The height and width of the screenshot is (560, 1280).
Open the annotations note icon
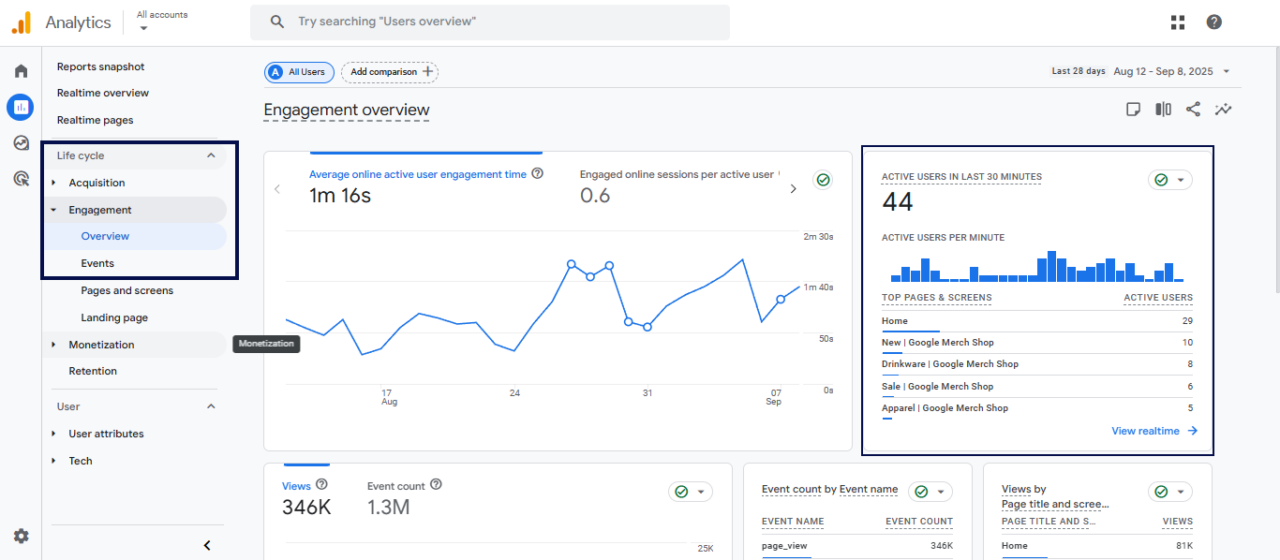1133,110
